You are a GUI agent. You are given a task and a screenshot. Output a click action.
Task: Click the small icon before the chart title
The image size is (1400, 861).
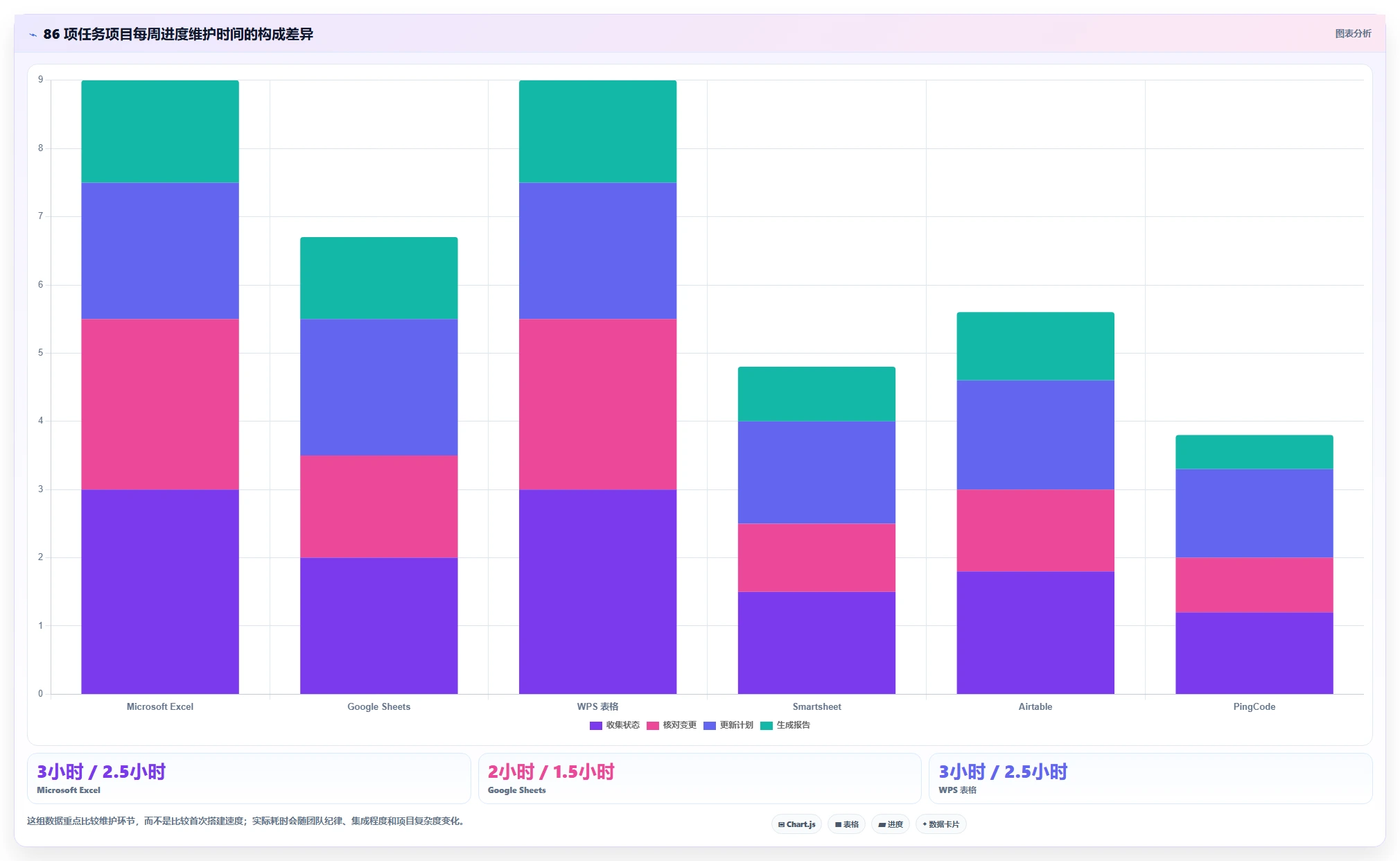point(33,35)
